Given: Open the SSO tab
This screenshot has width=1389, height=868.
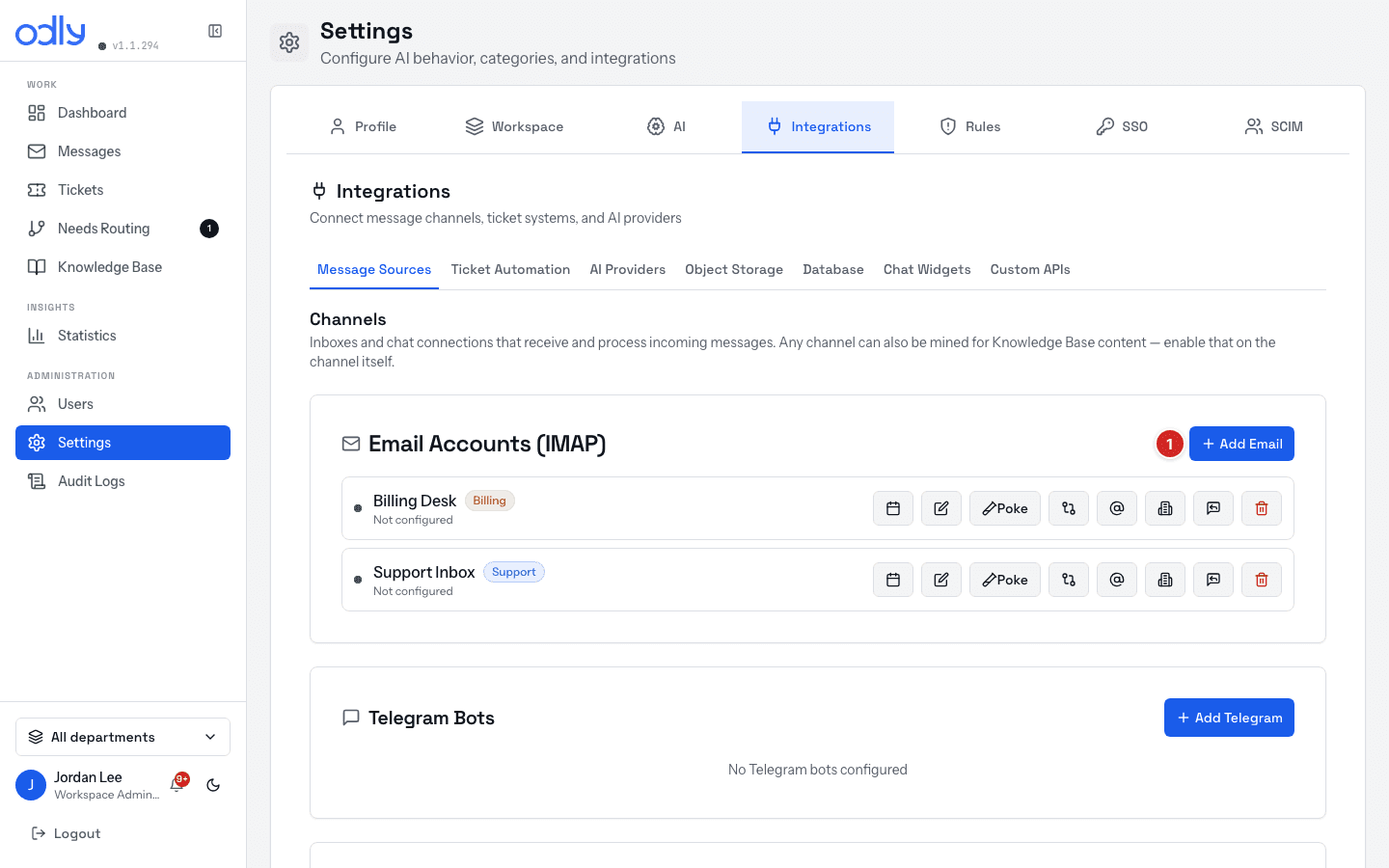Looking at the screenshot, I should (x=1122, y=126).
